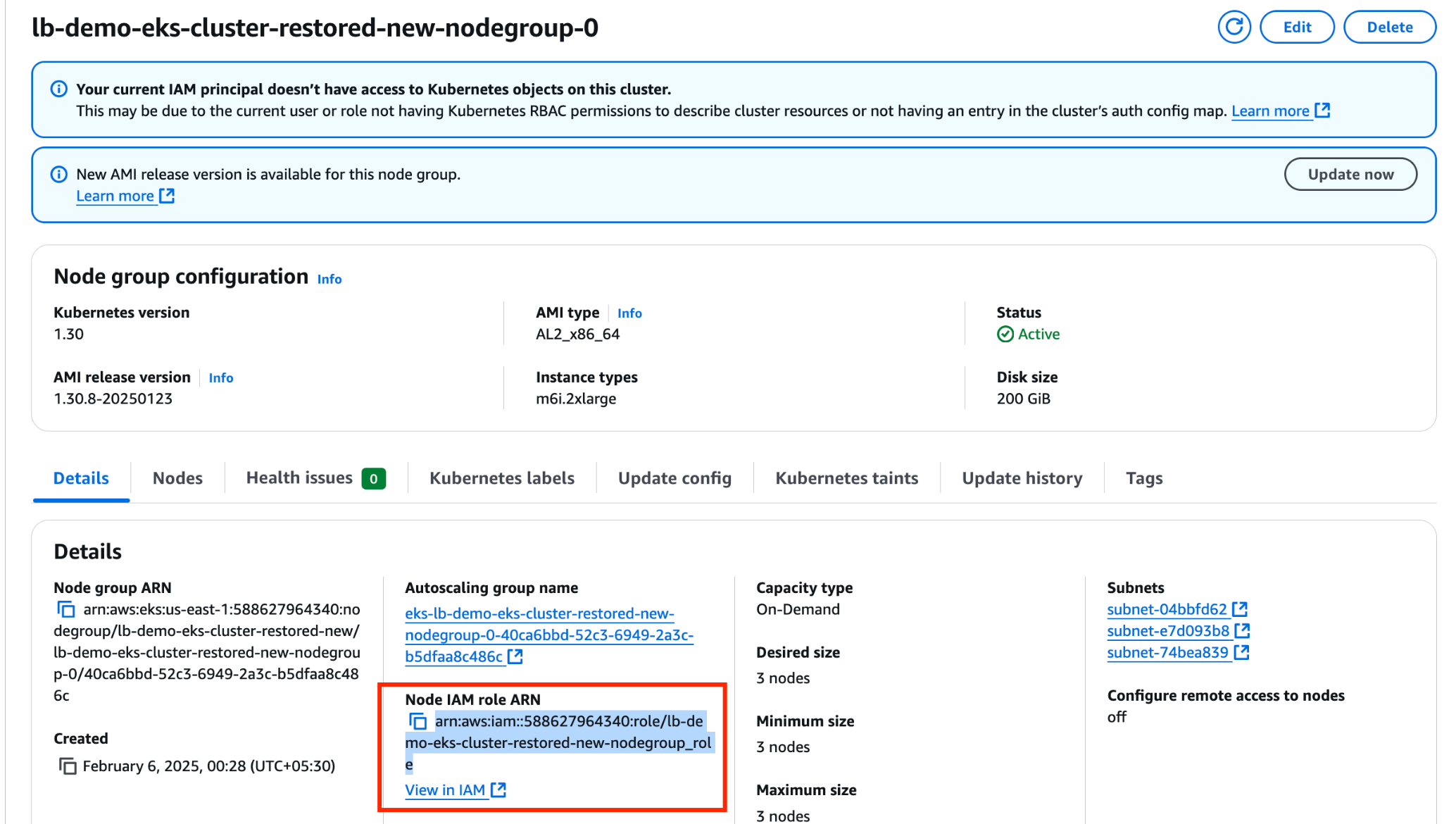Image resolution: width=1456 pixels, height=824 pixels.
Task: Open the Update history tab
Action: 1022,479
